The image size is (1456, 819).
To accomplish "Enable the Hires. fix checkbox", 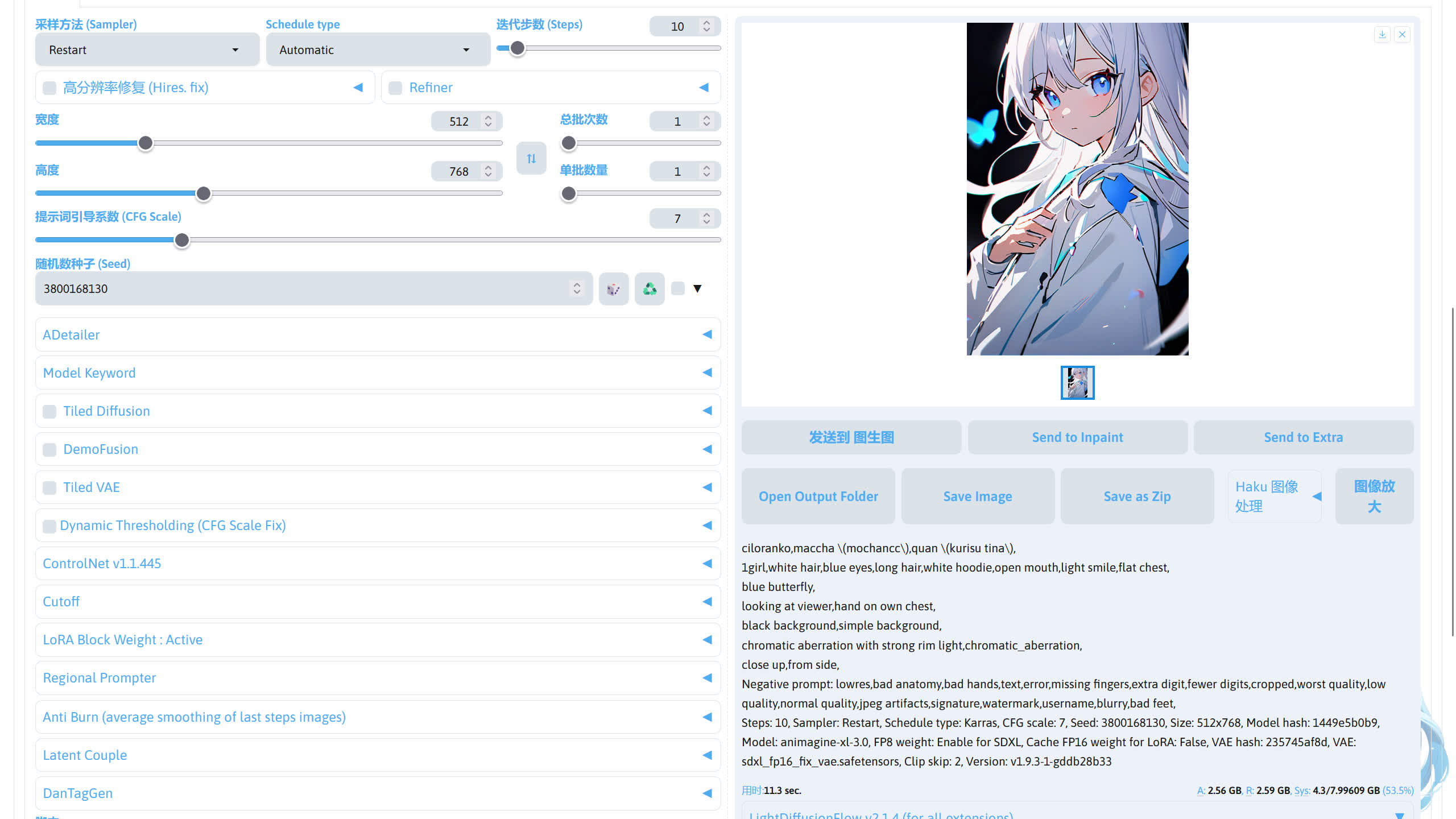I will [x=50, y=88].
